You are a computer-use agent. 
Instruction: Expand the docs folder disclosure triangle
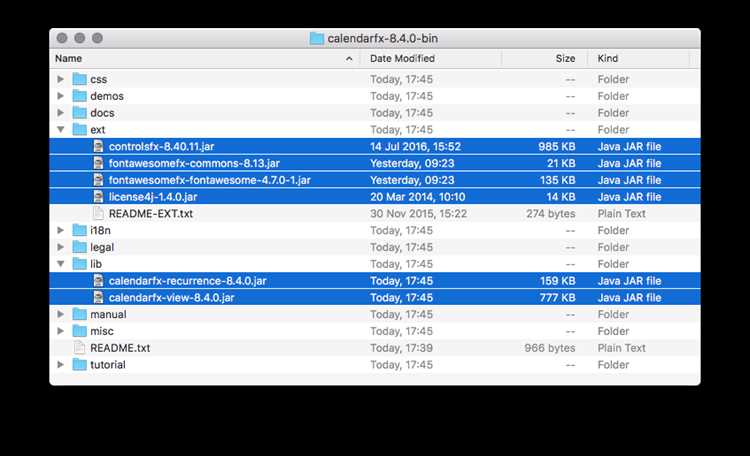pyautogui.click(x=60, y=112)
